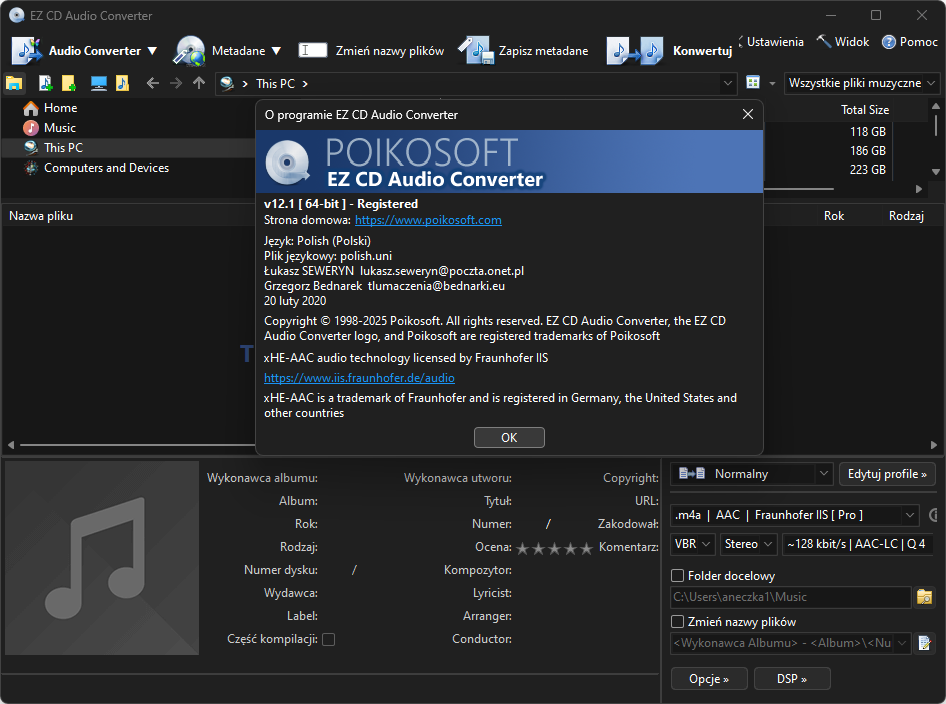Viewport: 946px width, 704px height.
Task: Select Music in the folder tree
Action: (x=60, y=128)
